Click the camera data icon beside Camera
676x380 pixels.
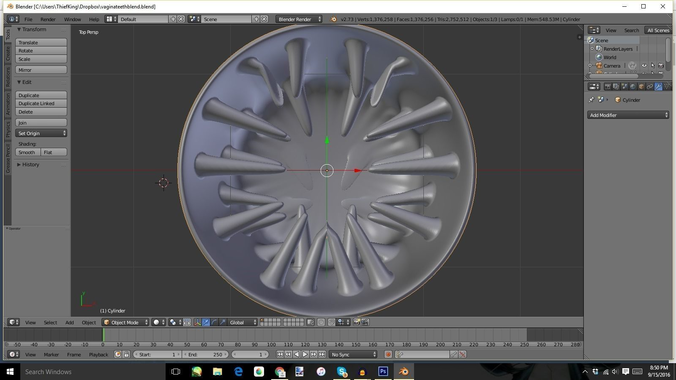(x=632, y=66)
